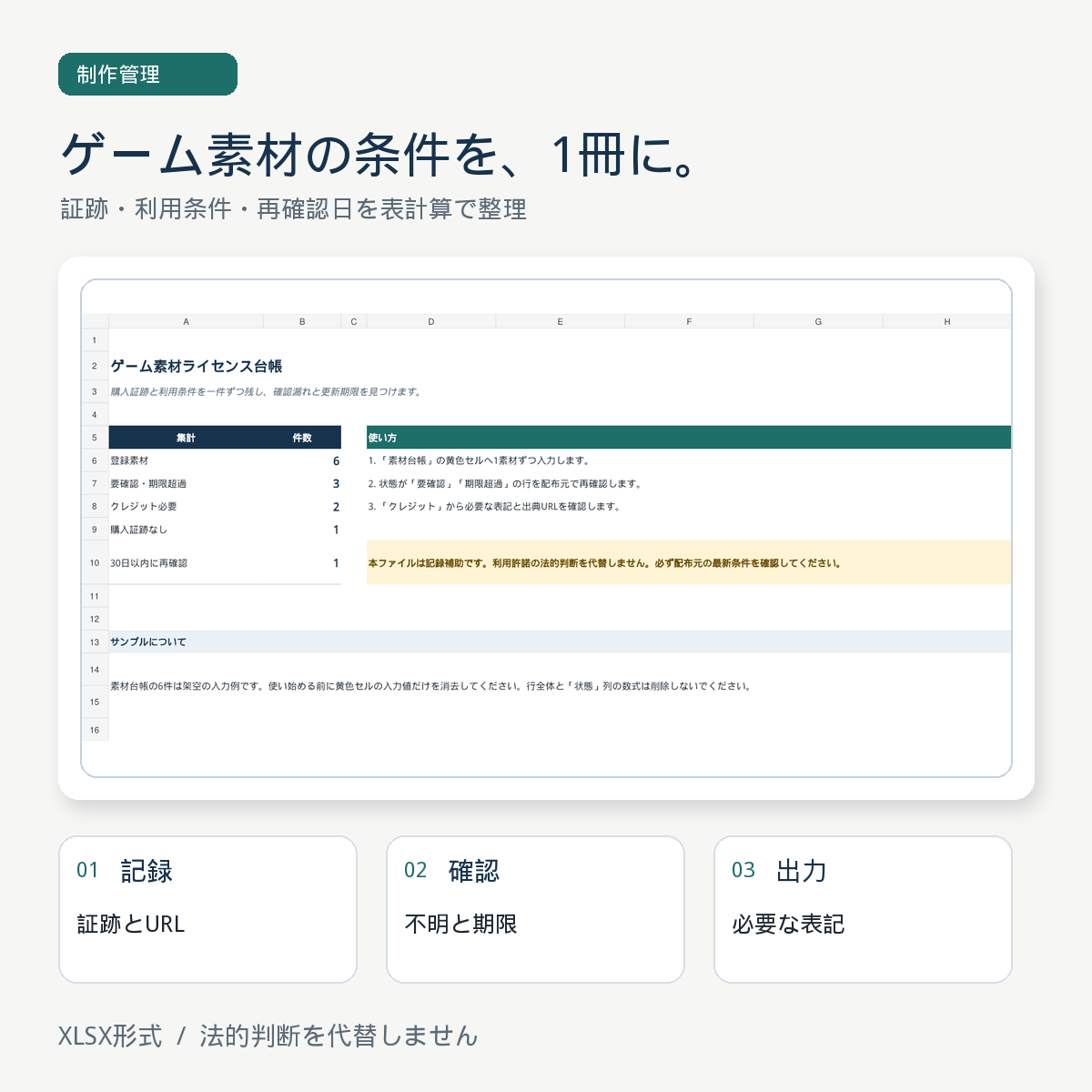Select column B header

pos(302,321)
